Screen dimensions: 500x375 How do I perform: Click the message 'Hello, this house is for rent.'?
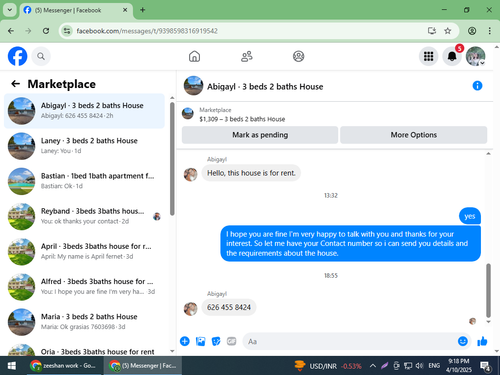tap(251, 173)
